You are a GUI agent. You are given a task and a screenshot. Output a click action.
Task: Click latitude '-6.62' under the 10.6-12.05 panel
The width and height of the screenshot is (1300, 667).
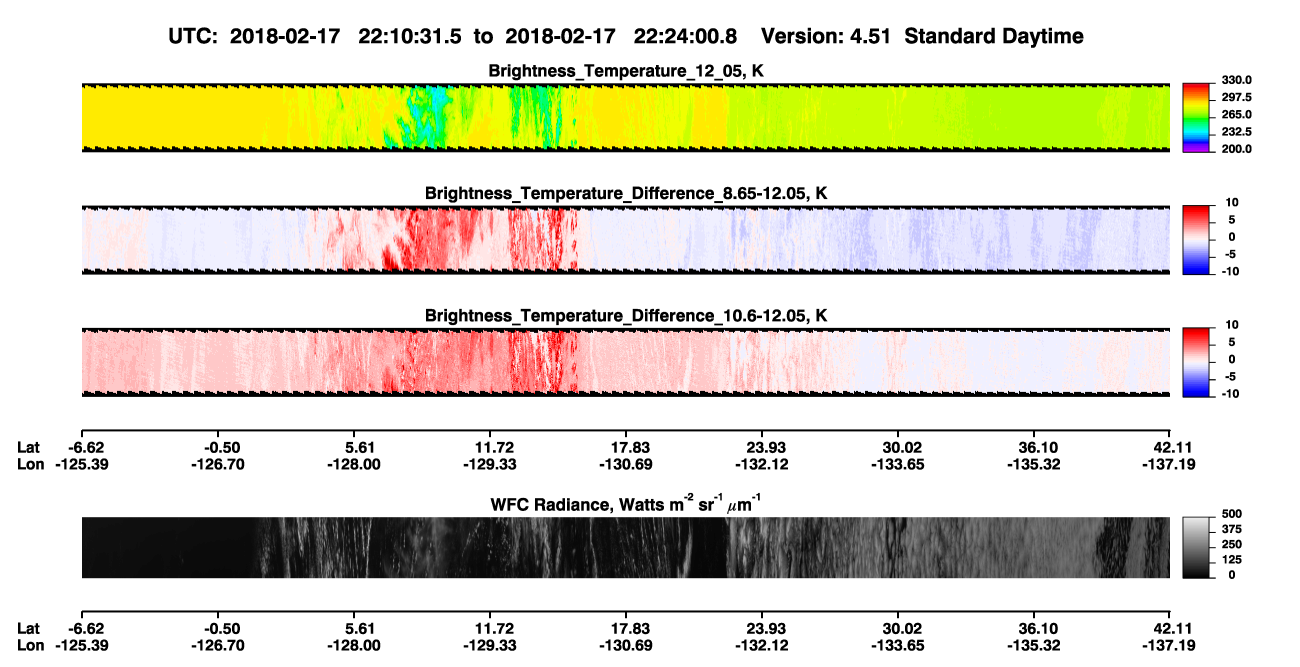[x=87, y=447]
